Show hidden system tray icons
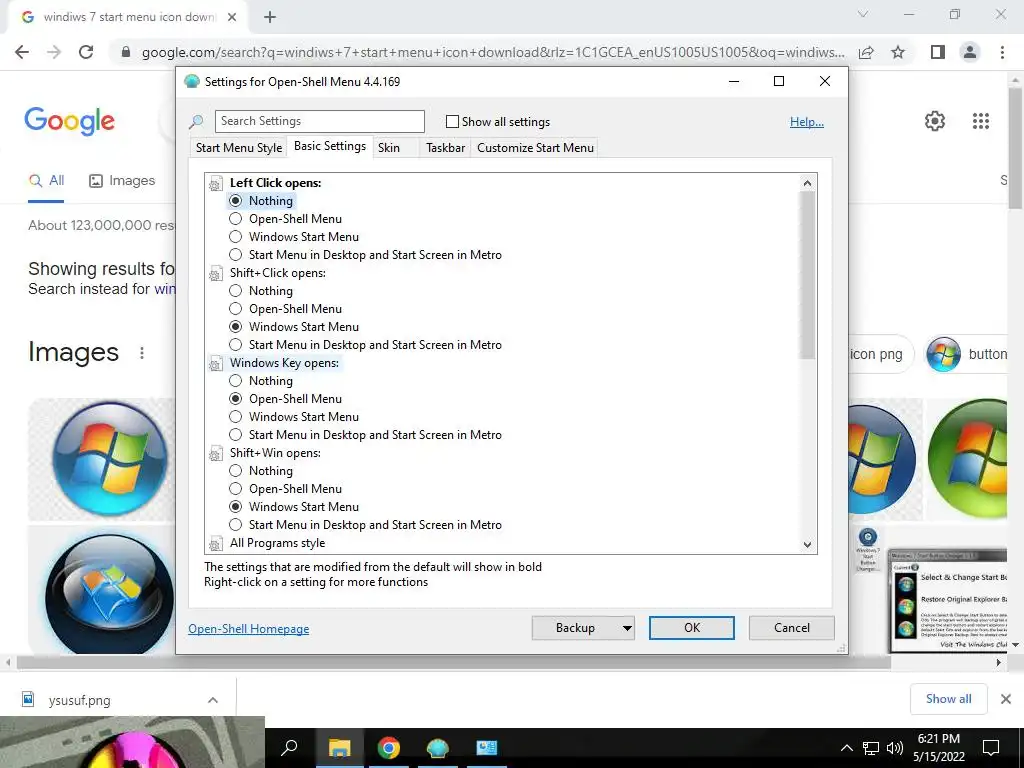 tap(846, 748)
